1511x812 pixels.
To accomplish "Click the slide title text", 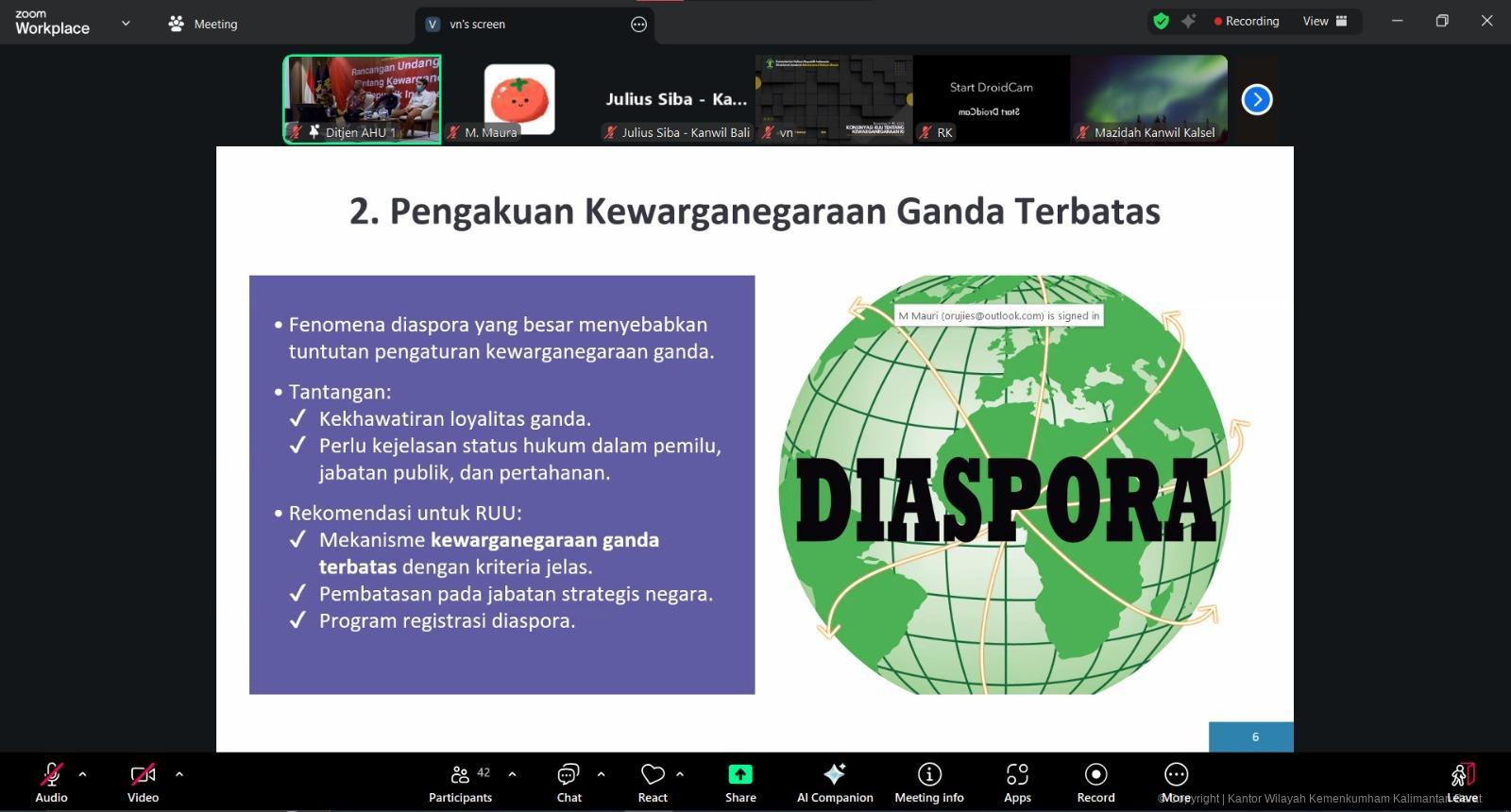I will 755,211.
